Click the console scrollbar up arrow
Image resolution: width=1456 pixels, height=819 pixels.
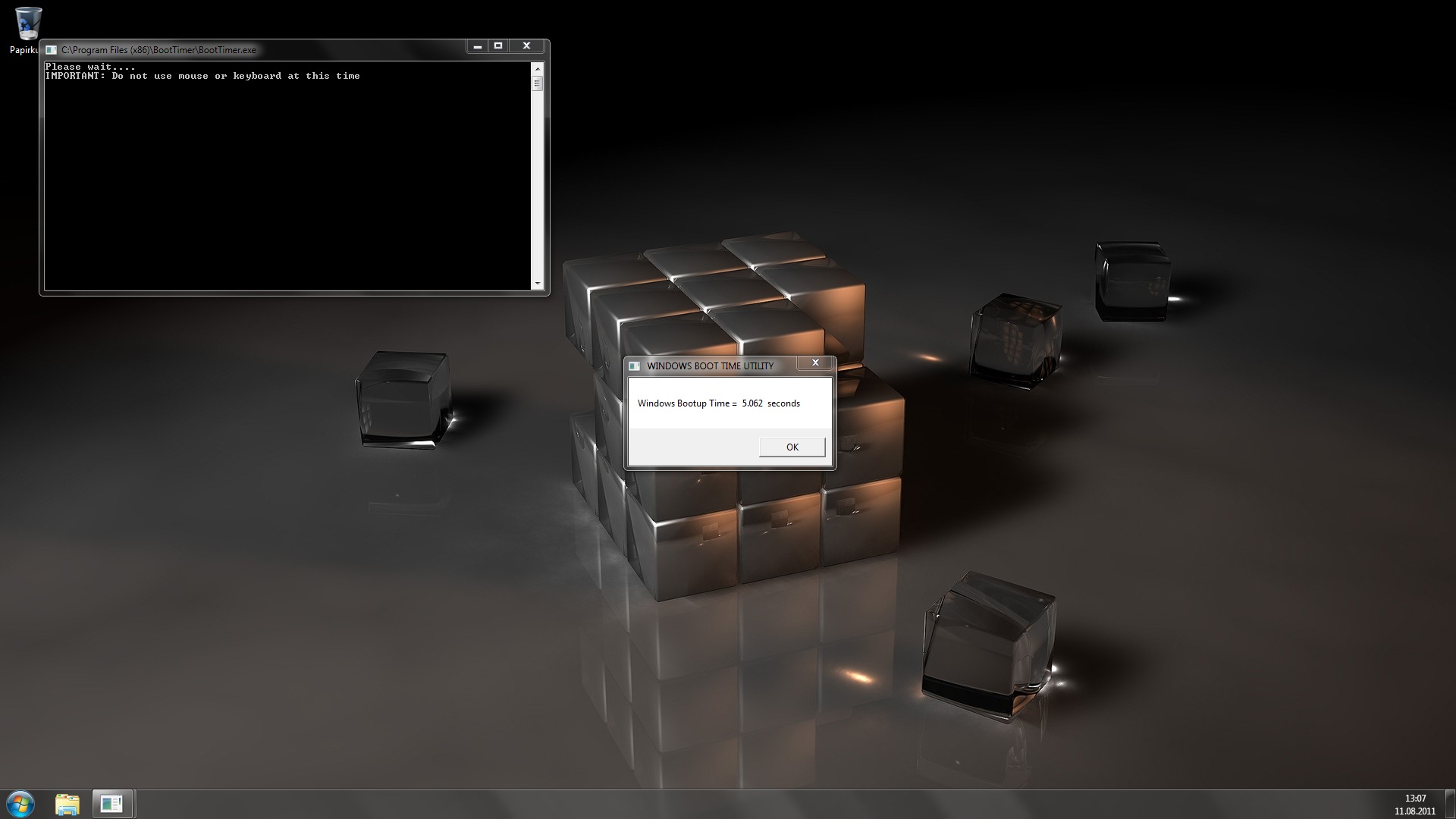click(x=538, y=69)
